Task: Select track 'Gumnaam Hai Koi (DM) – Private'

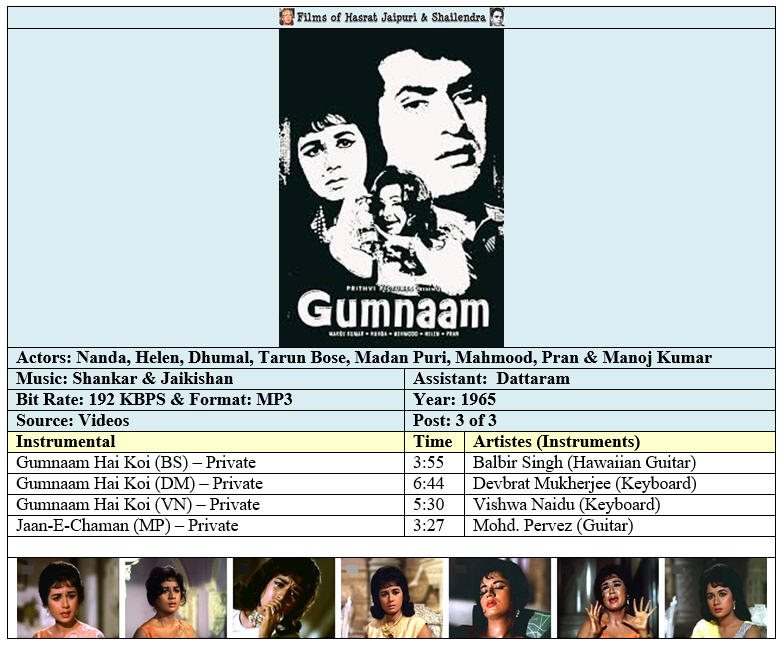Action: click(206, 484)
